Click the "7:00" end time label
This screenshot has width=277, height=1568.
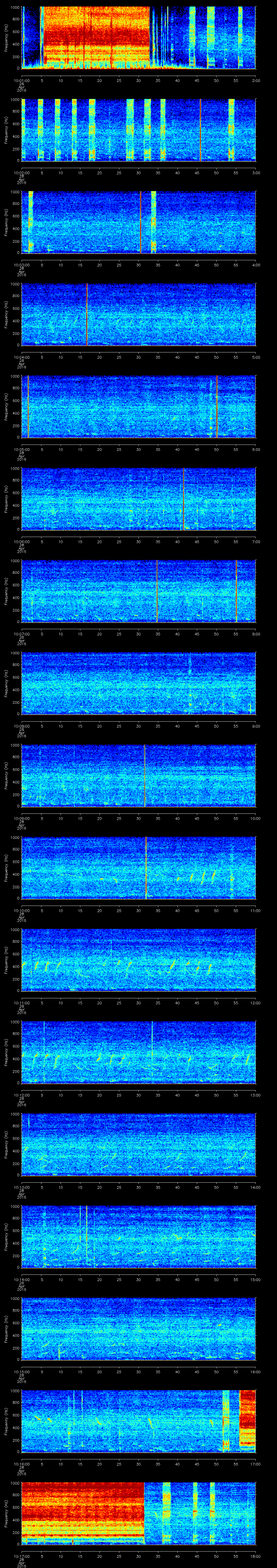click(x=256, y=542)
